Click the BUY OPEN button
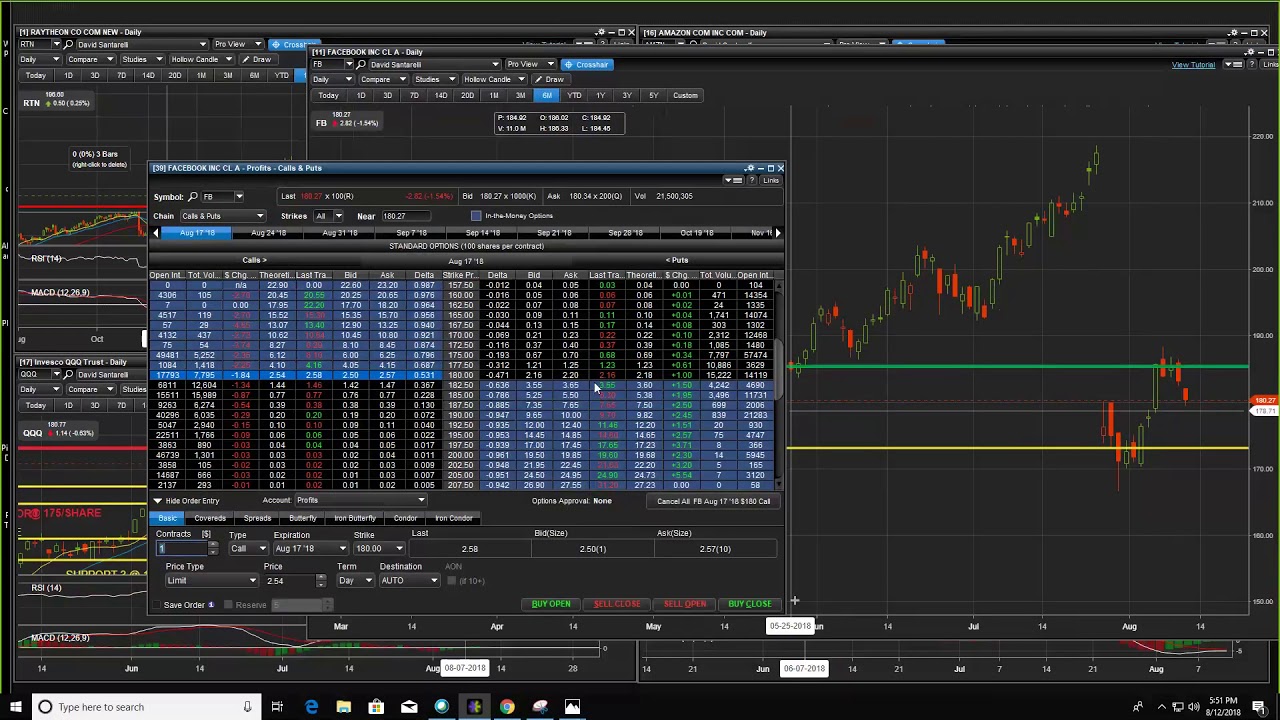Screen dimensions: 1280x720 [x=551, y=604]
